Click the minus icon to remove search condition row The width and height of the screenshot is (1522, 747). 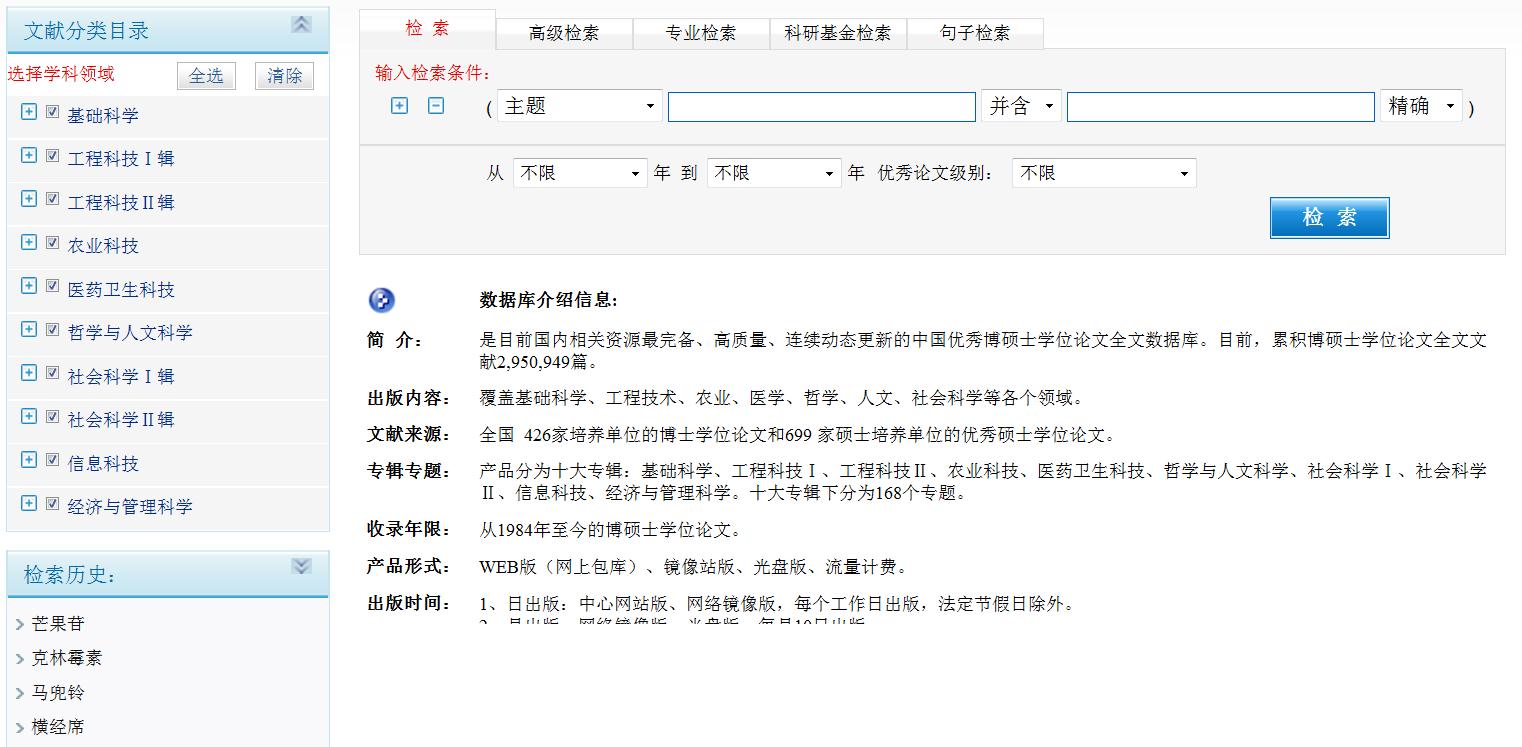[x=436, y=106]
